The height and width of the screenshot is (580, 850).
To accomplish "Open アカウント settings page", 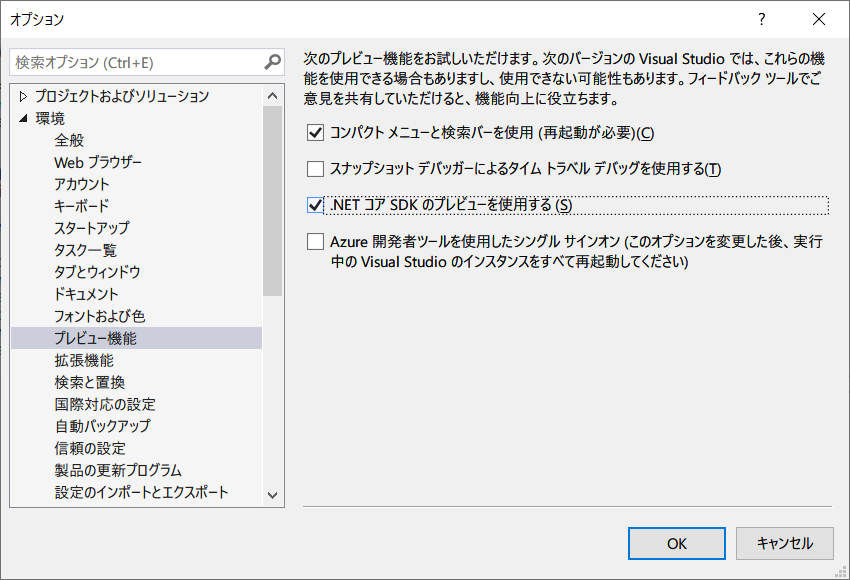I will tap(82, 184).
